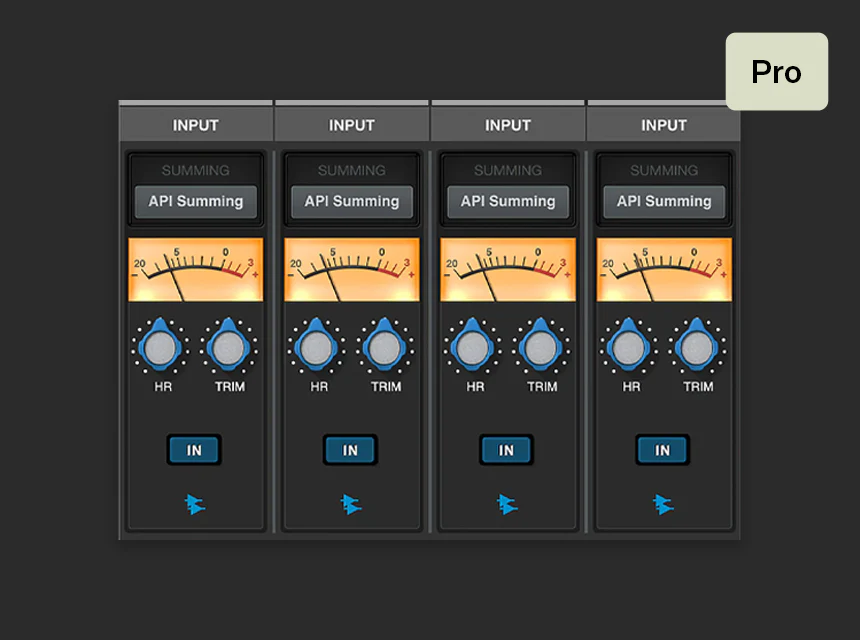The width and height of the screenshot is (860, 640).
Task: Click the TRIM knob on third channel
Action: (x=541, y=347)
